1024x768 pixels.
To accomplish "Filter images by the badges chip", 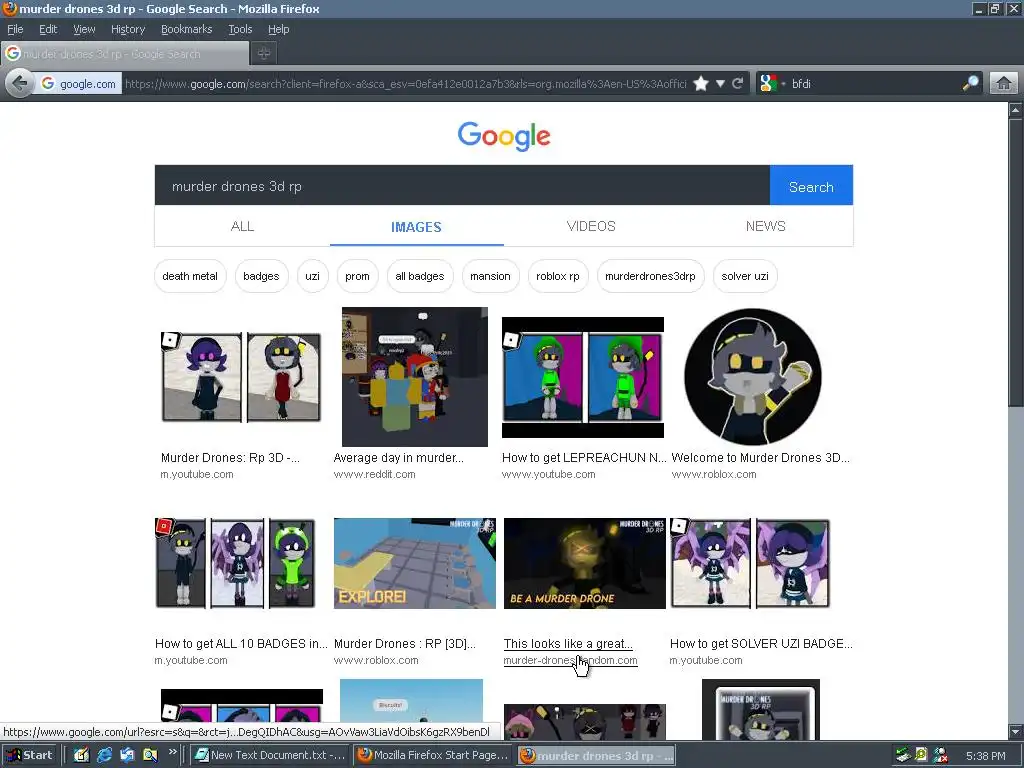I will point(261,276).
